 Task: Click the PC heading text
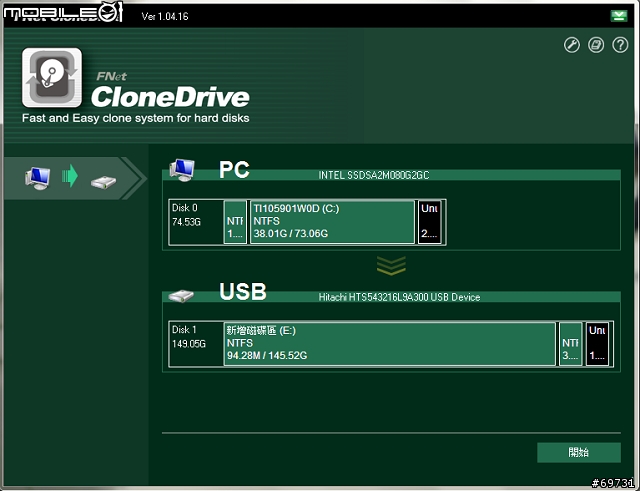coord(234,169)
